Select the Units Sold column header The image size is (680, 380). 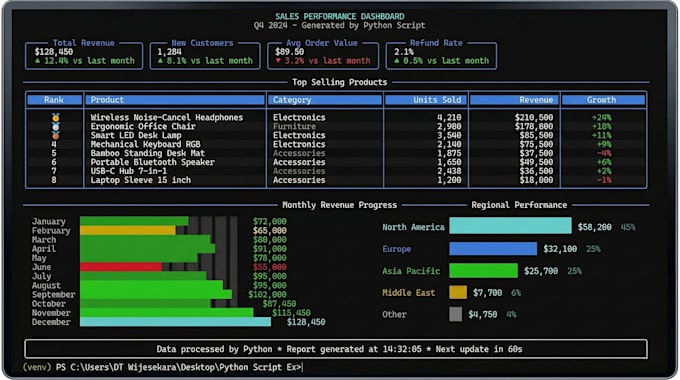click(x=426, y=100)
